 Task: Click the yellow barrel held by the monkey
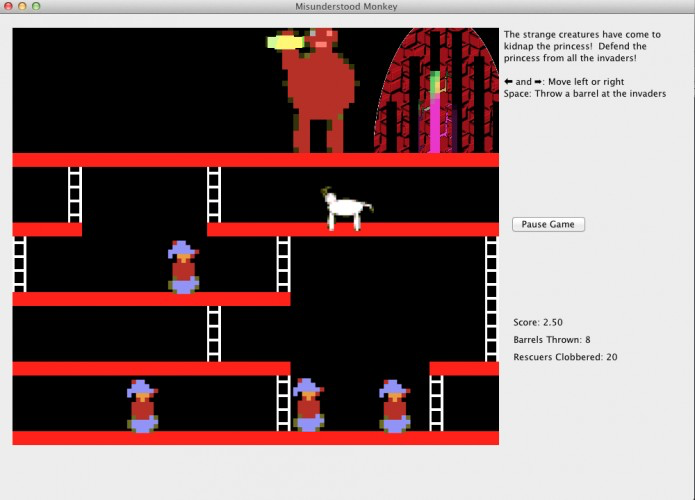[x=285, y=42]
